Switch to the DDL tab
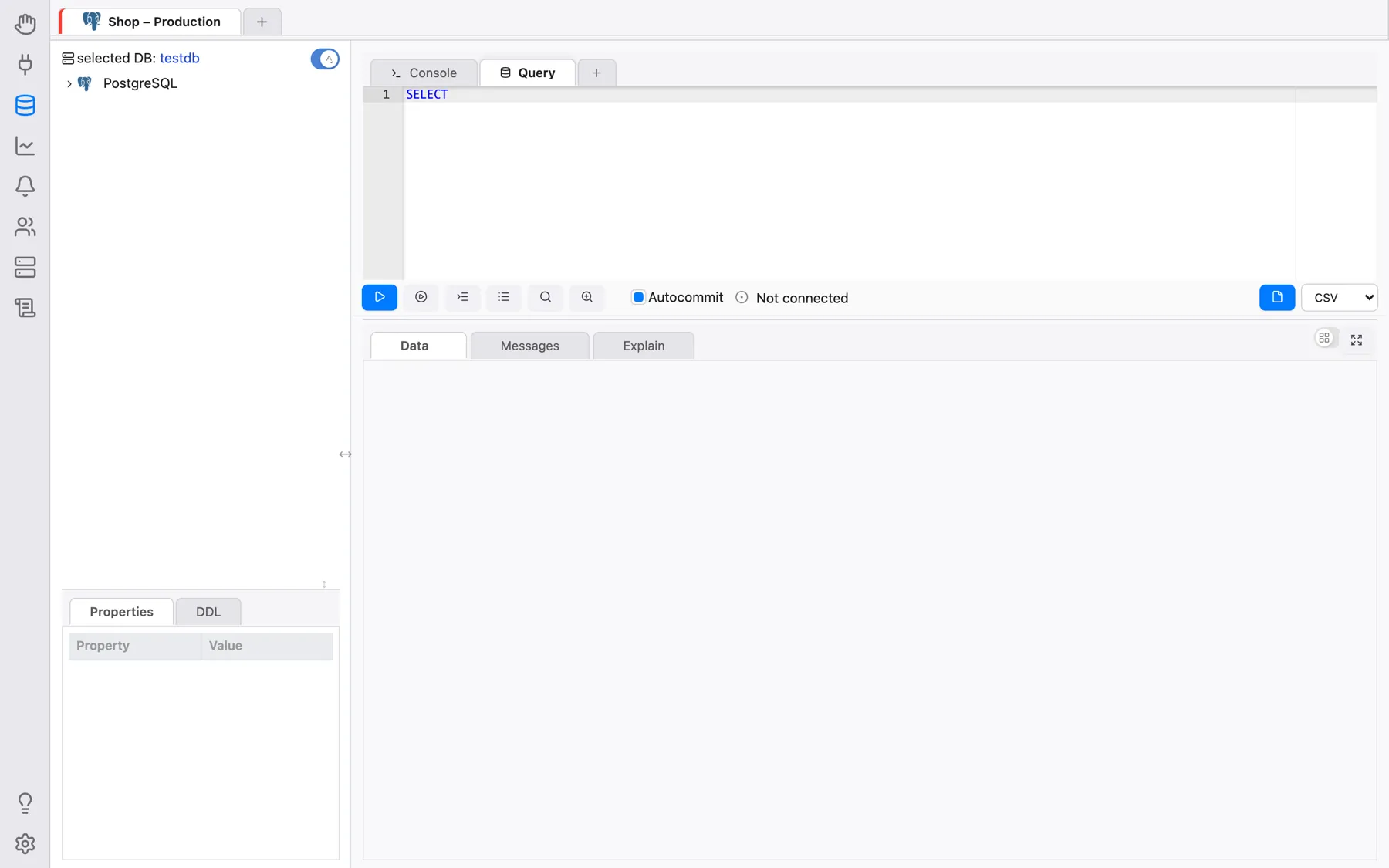 click(208, 612)
